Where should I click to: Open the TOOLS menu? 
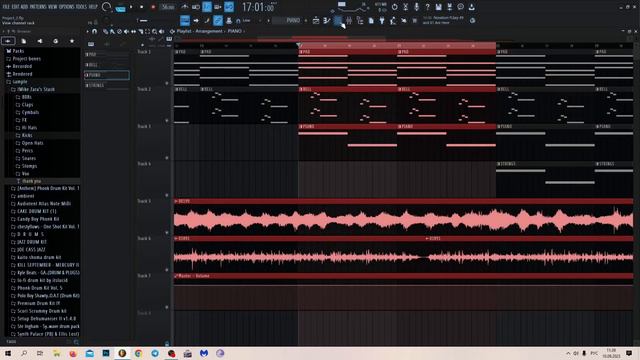(x=82, y=7)
